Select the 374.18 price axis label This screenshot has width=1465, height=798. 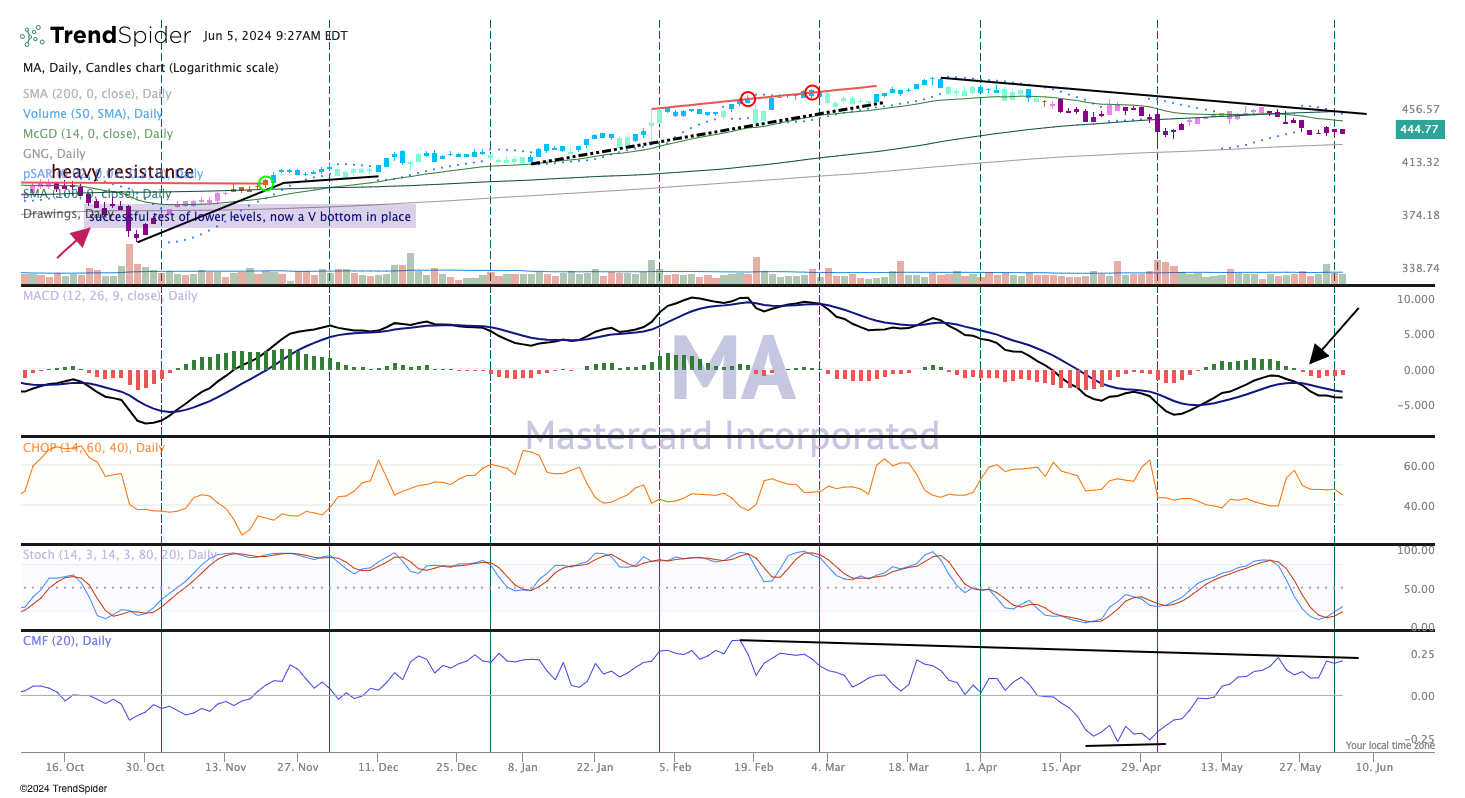click(1421, 215)
